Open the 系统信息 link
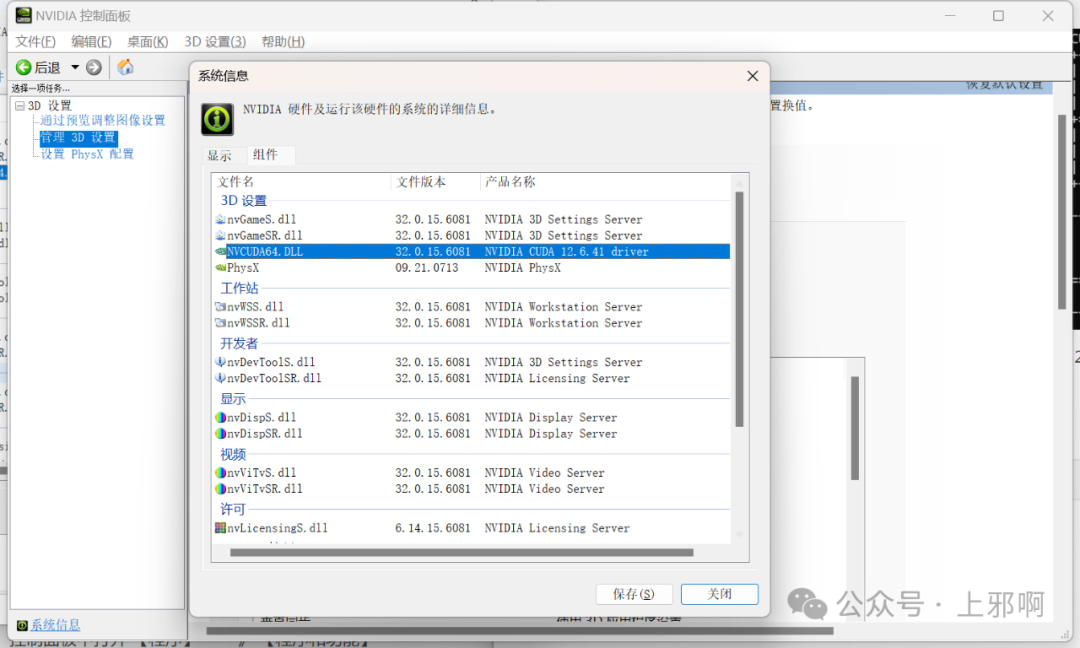 [55, 625]
